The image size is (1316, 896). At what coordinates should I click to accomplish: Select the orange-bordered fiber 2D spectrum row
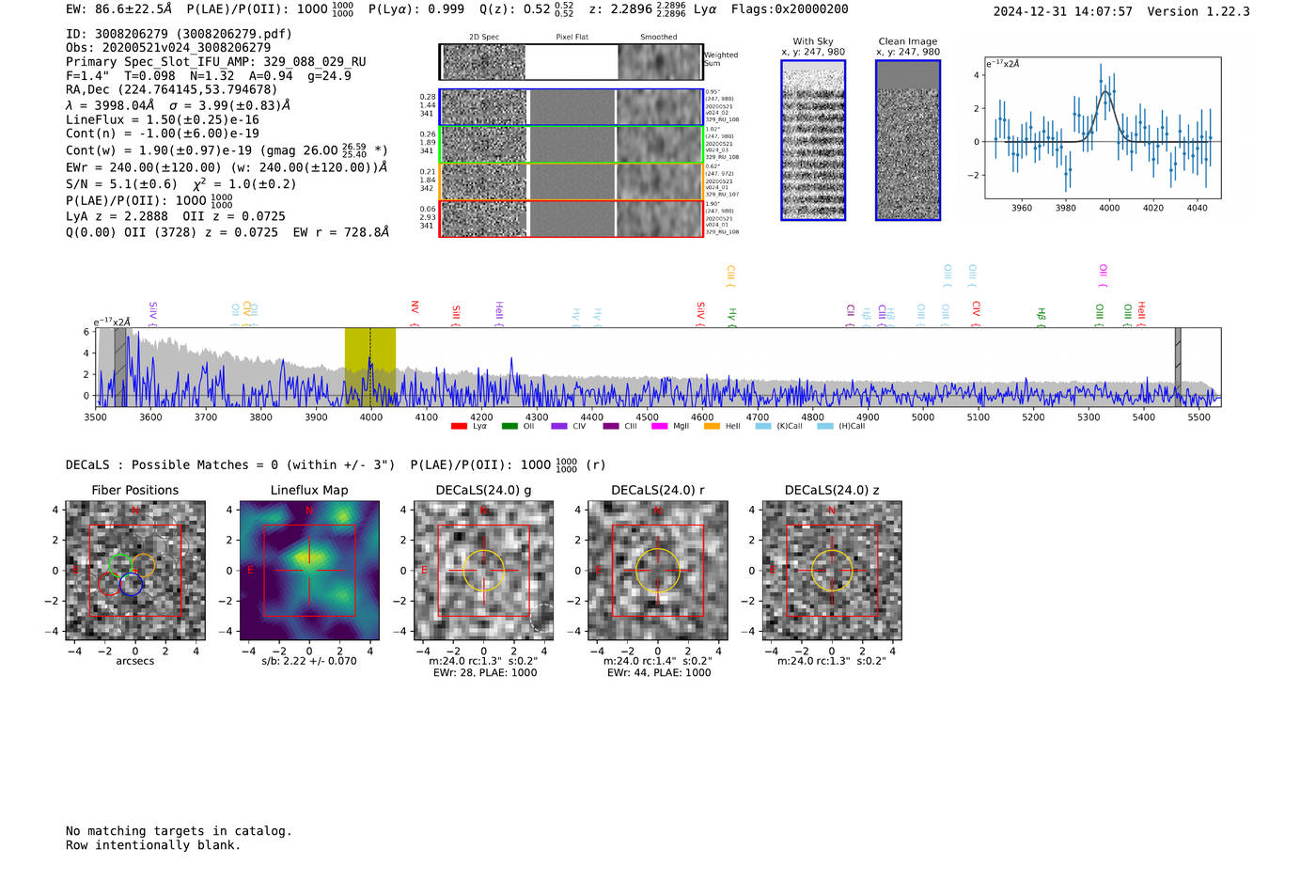tap(571, 181)
